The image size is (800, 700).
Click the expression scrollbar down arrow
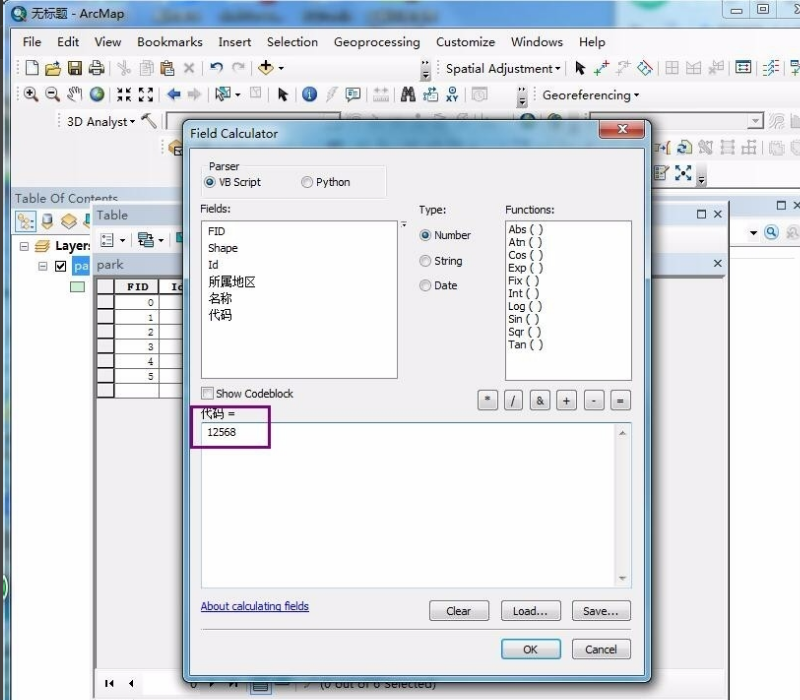(622, 578)
